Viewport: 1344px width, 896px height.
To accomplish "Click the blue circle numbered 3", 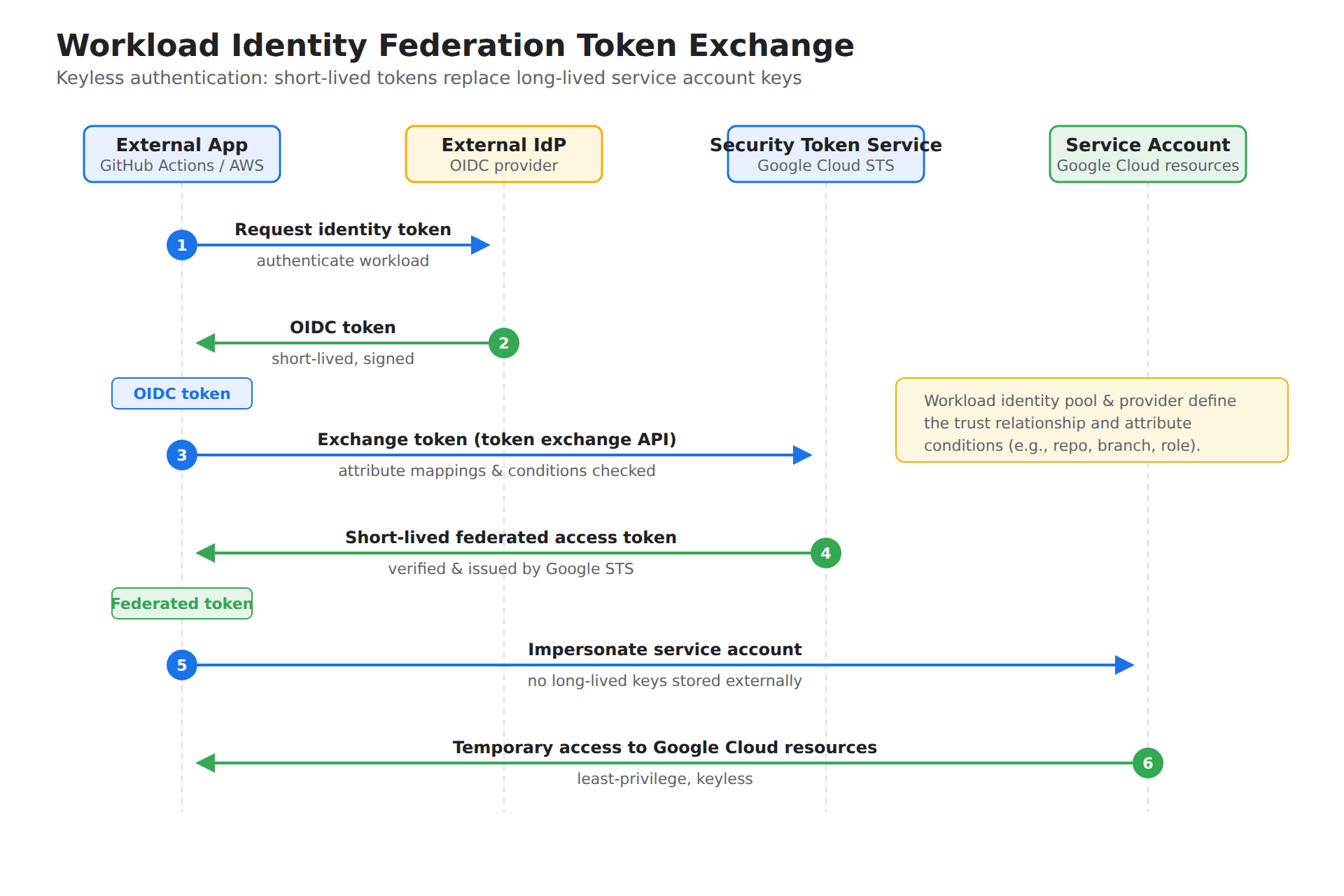I will click(182, 455).
